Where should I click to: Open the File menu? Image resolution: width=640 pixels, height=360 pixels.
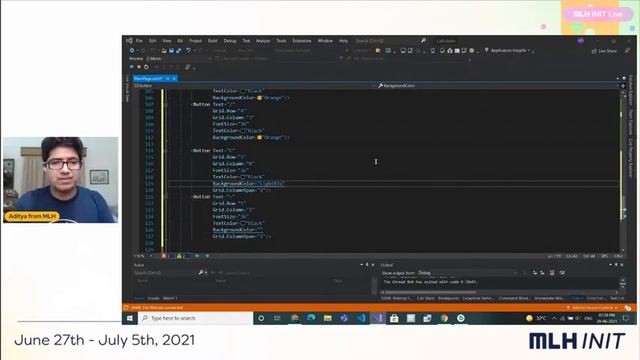coord(139,41)
